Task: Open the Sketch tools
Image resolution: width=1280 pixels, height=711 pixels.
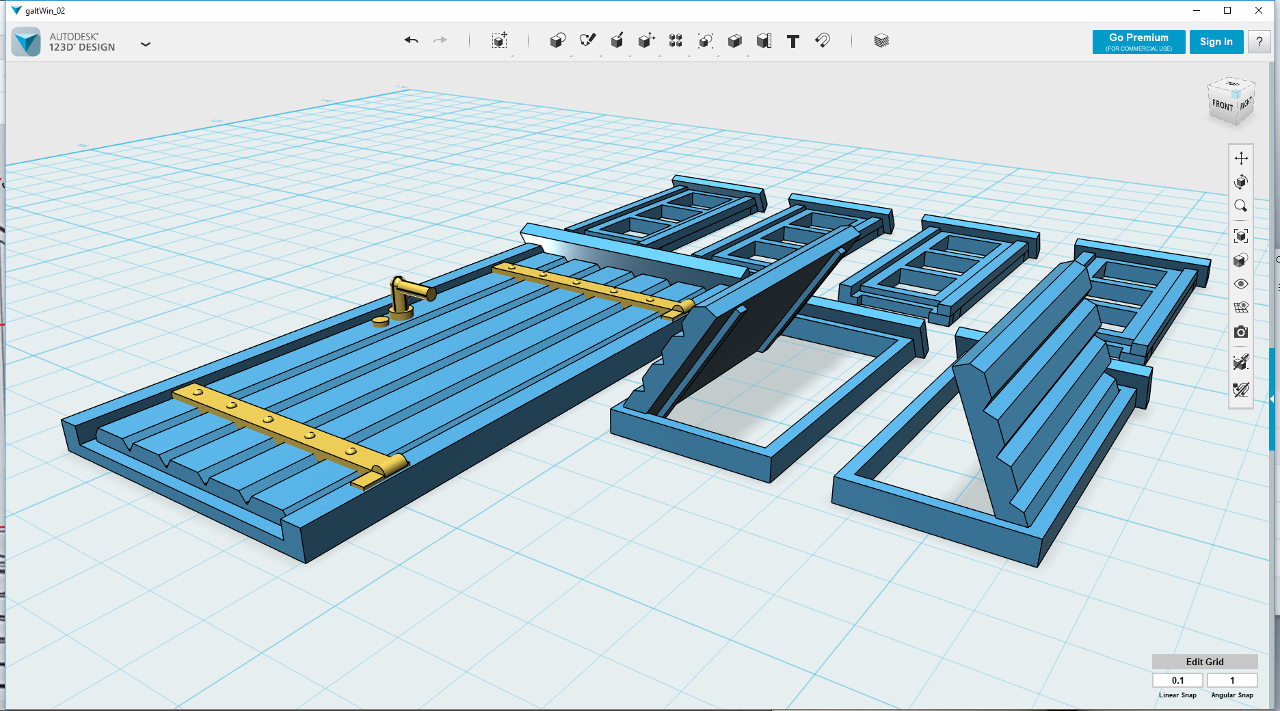Action: pyautogui.click(x=588, y=41)
